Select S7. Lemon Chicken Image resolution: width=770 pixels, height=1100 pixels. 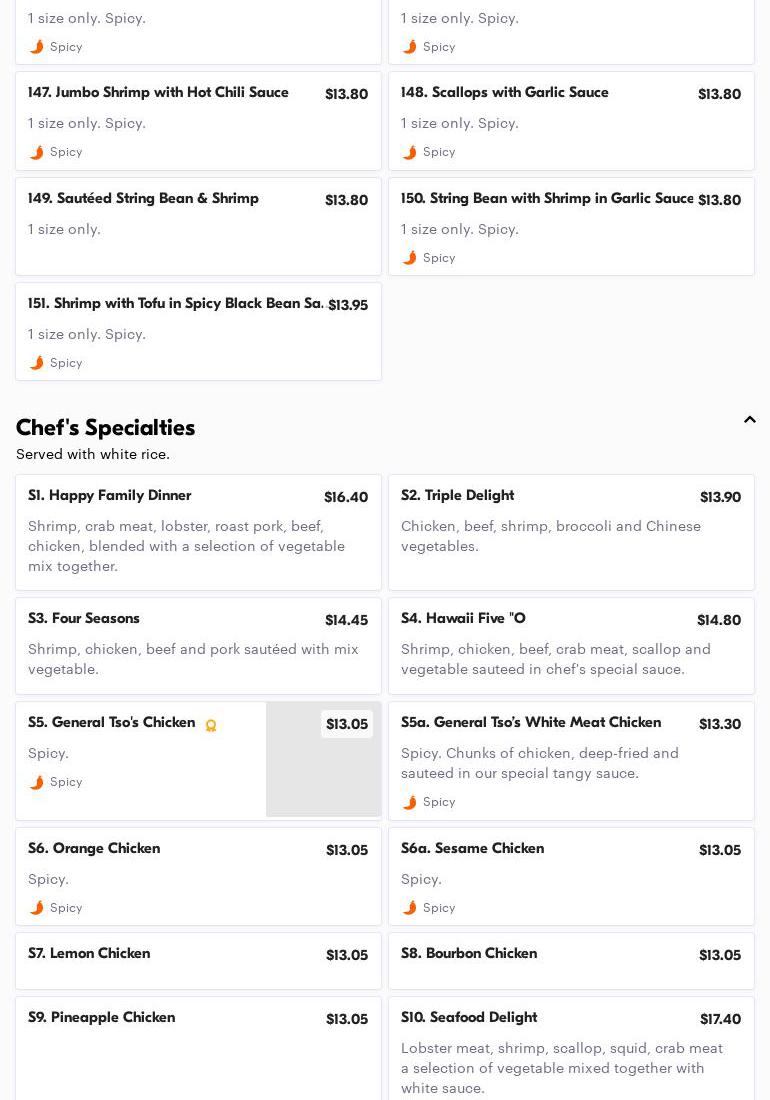tap(198, 960)
